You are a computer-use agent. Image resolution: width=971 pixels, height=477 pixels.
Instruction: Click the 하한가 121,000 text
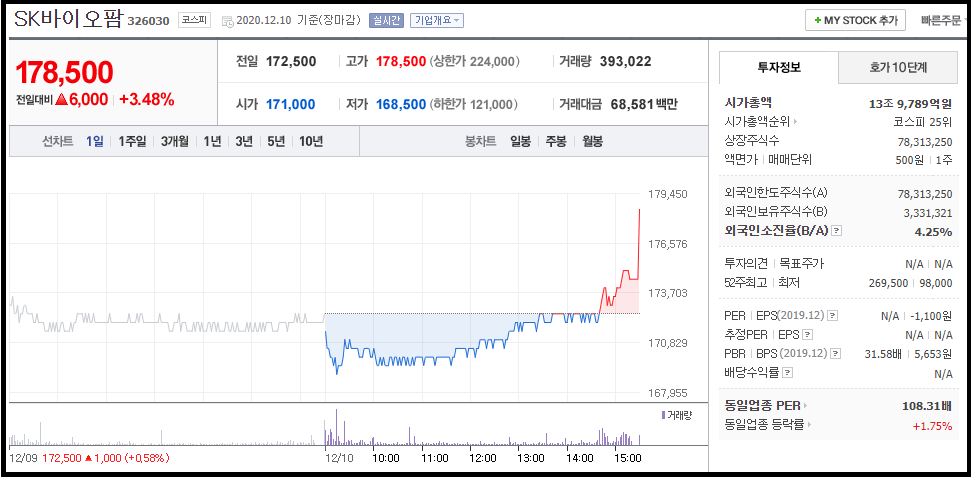click(474, 104)
